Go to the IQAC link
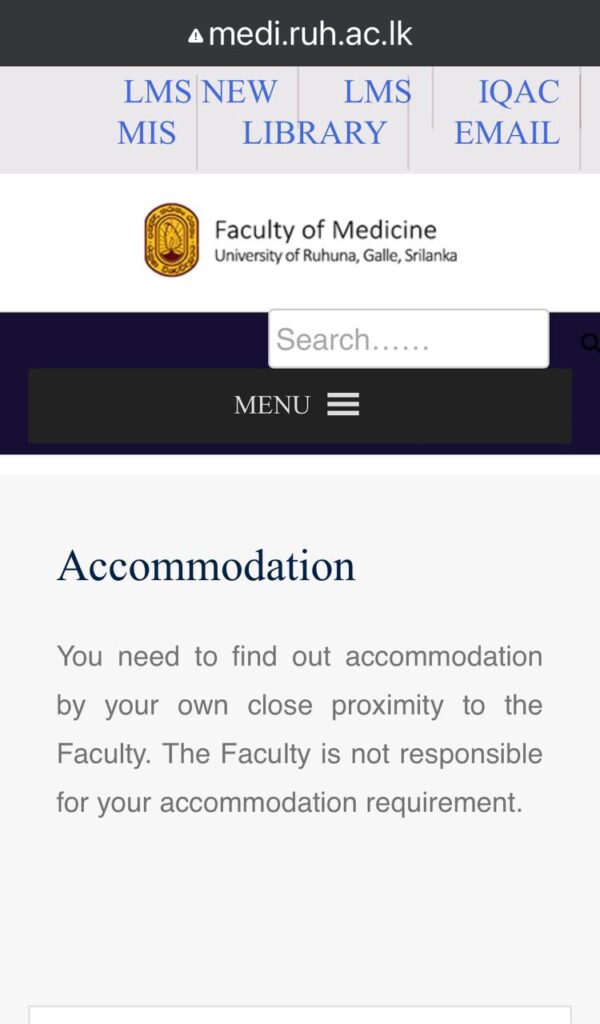This screenshot has width=600, height=1024. 518,92
